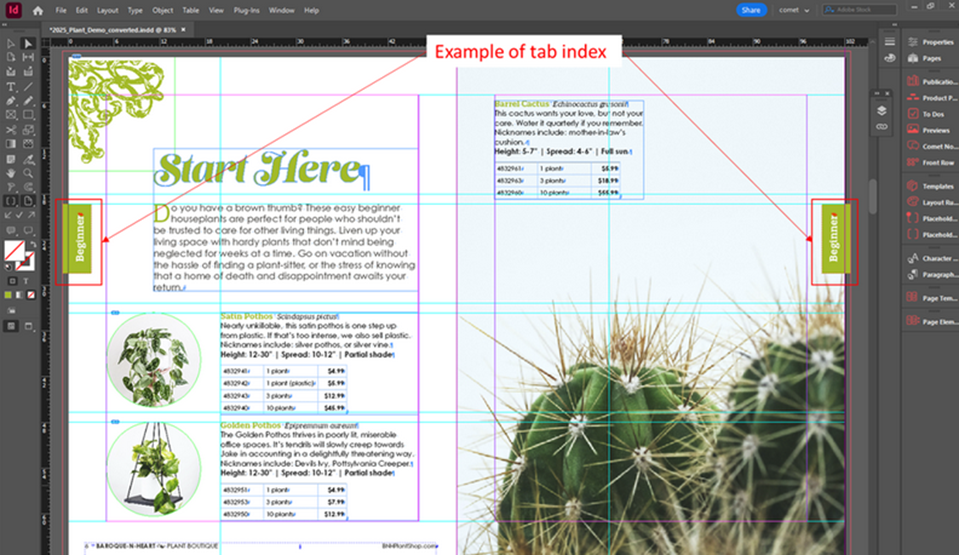This screenshot has width=959, height=555.
Task: Open the comet workspace dropdown
Action: point(794,10)
